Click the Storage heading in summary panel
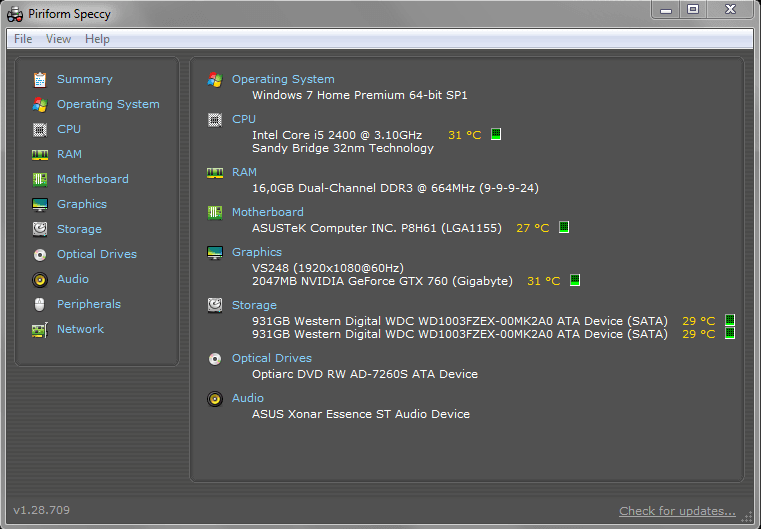The width and height of the screenshot is (761, 529). (254, 305)
